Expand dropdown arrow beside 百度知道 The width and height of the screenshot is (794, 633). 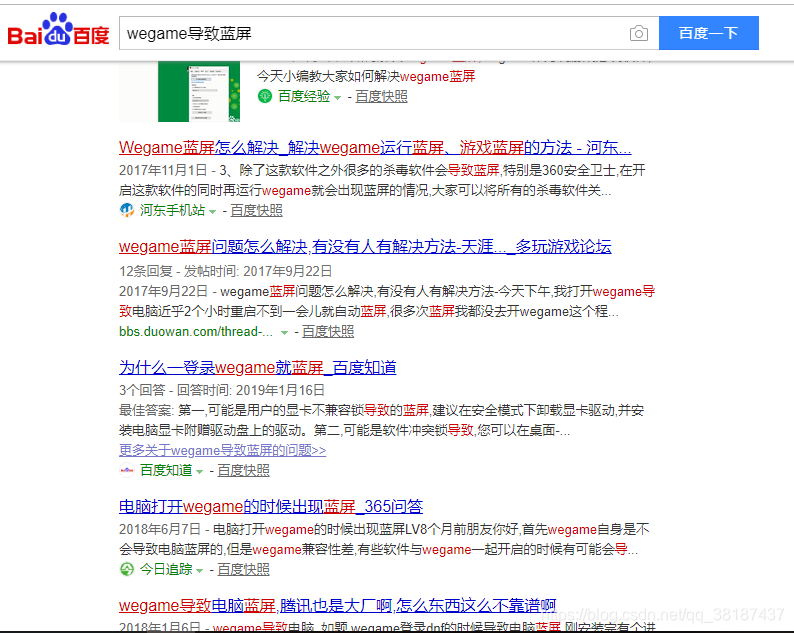(200, 472)
